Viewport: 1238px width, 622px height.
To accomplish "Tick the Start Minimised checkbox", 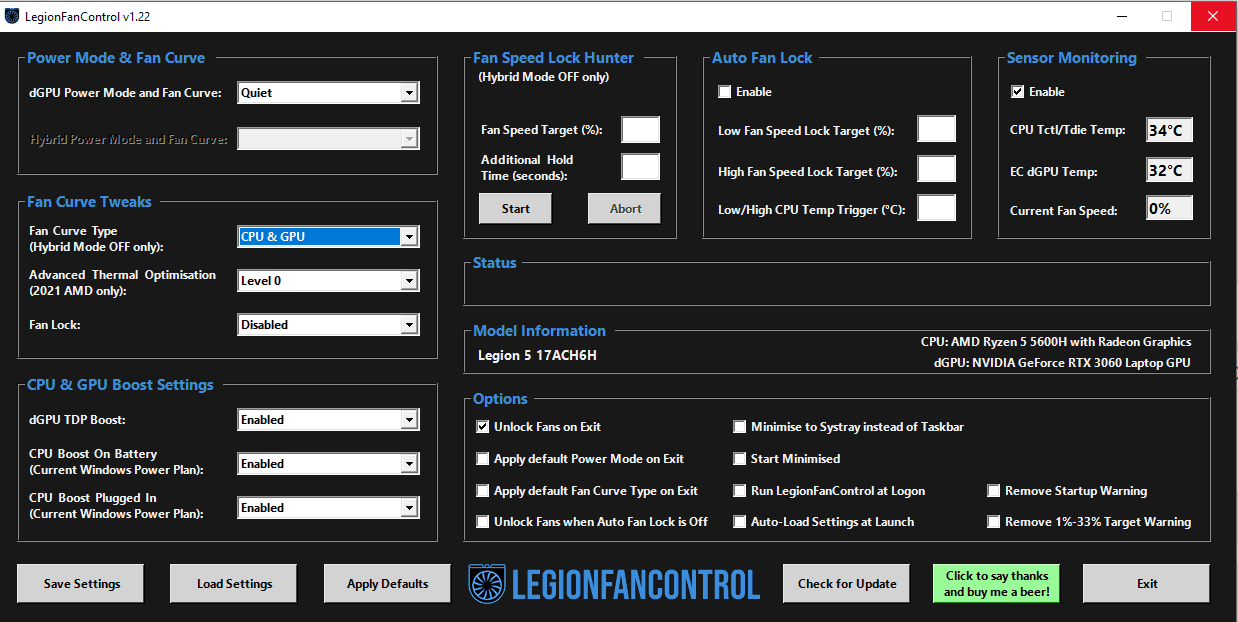I will (x=740, y=459).
